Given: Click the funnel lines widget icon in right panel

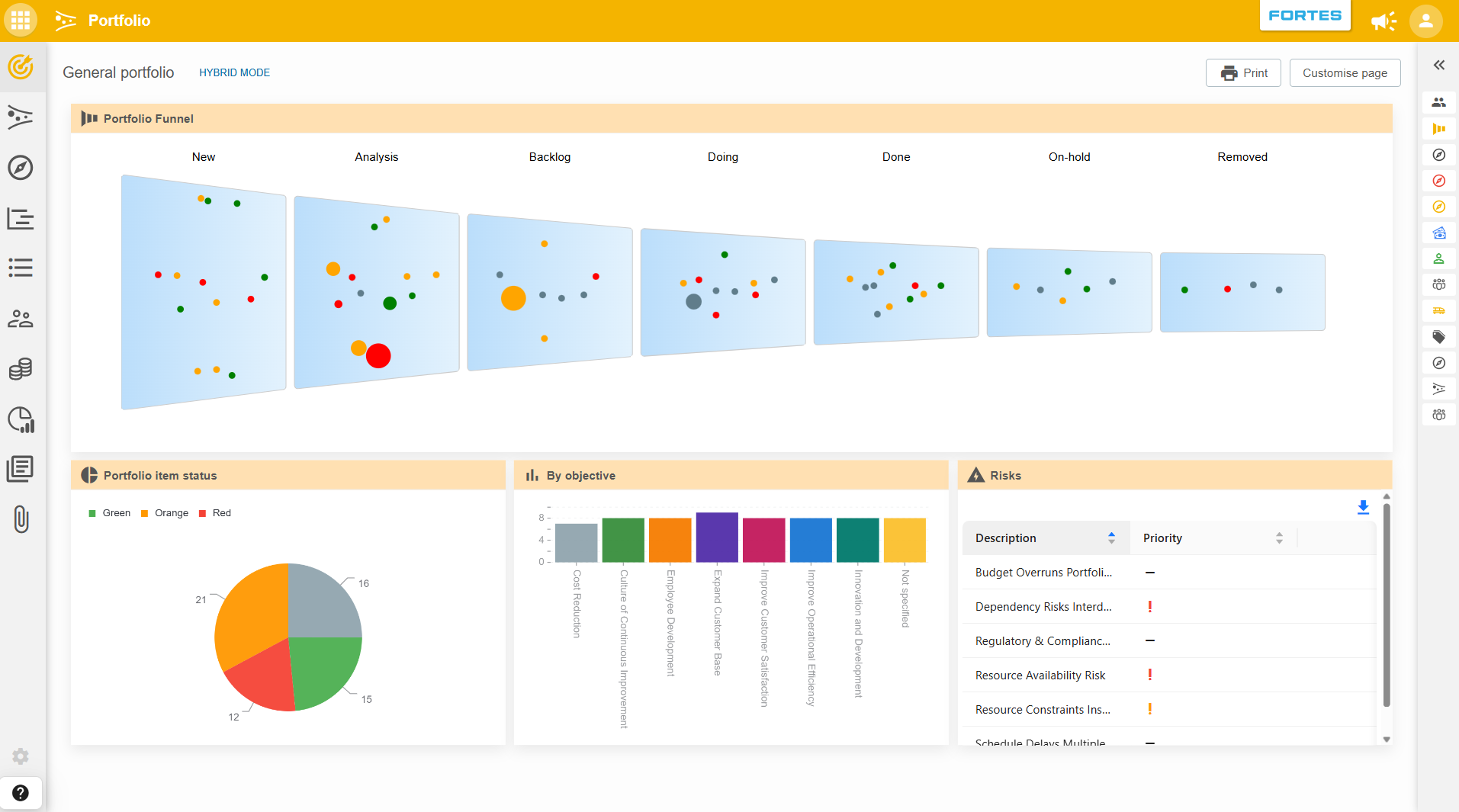Looking at the screenshot, I should pos(1438,389).
